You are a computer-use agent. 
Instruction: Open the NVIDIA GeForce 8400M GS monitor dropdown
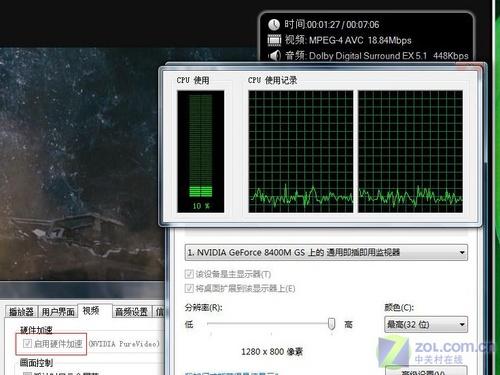[x=326, y=252]
